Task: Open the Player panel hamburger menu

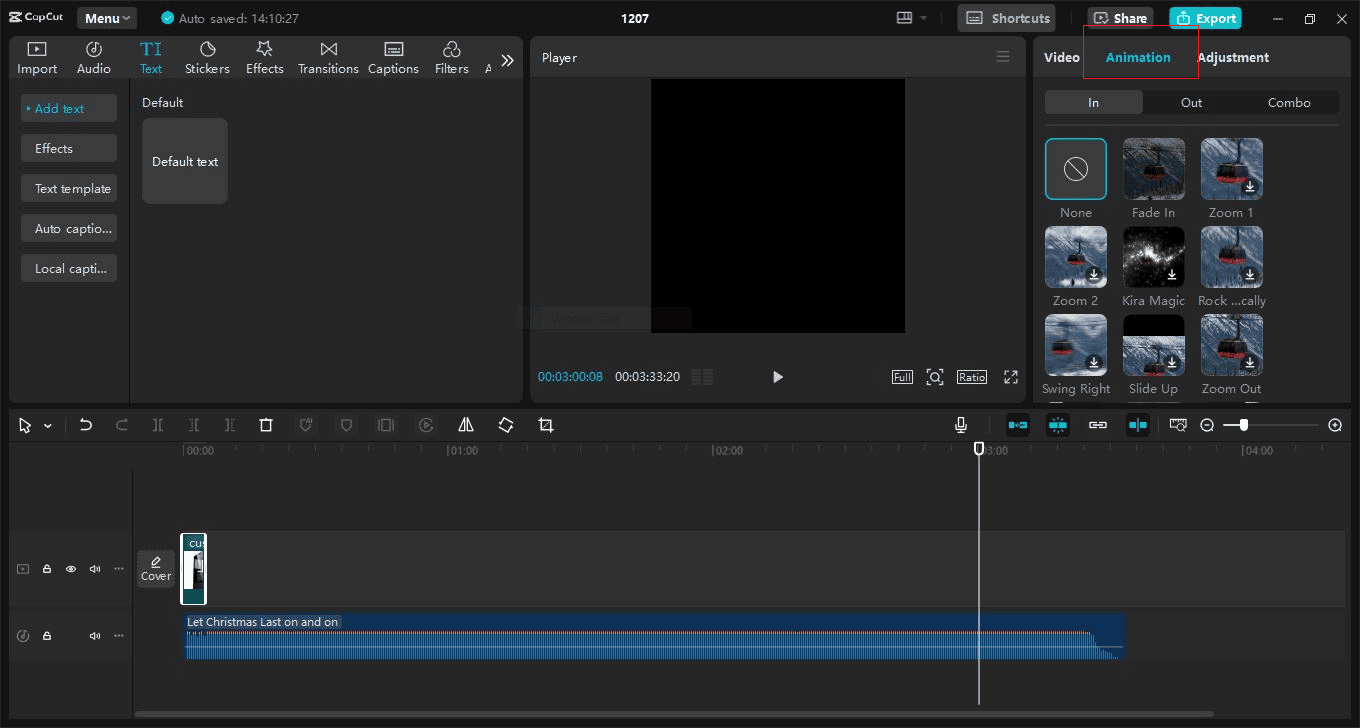Action: click(x=1003, y=57)
